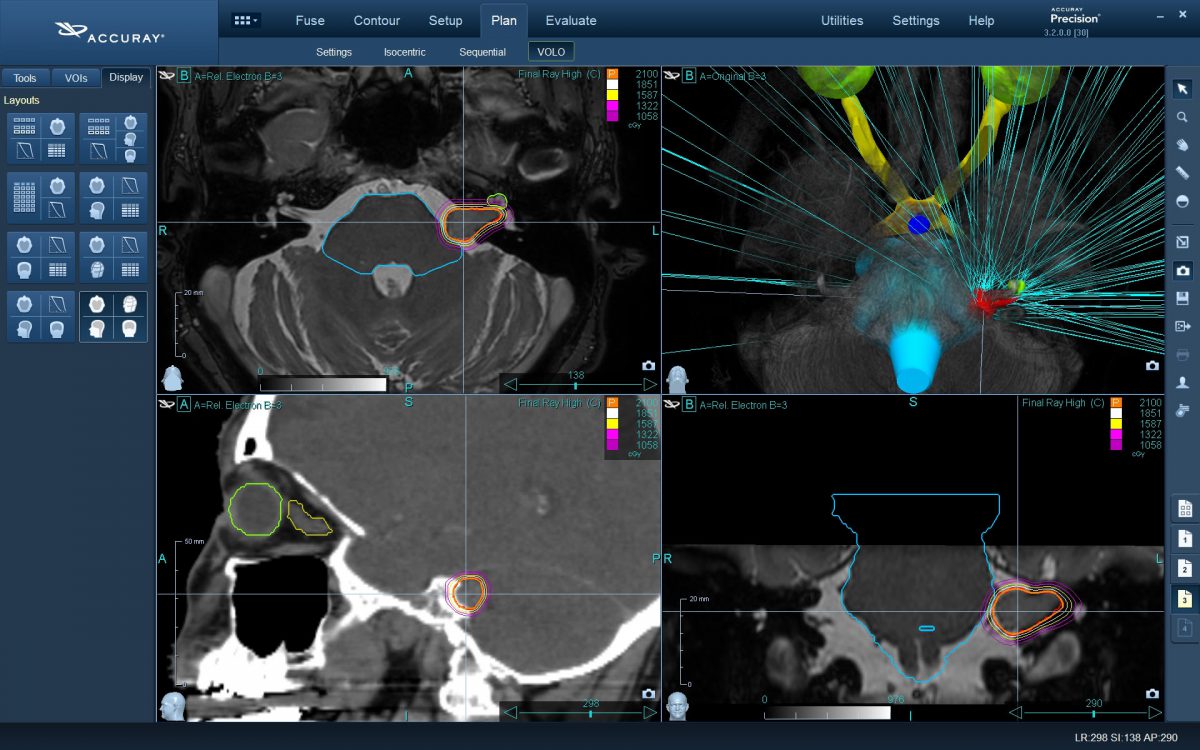
Task: Activate the magnifier zoom tool
Action: click(x=1182, y=117)
